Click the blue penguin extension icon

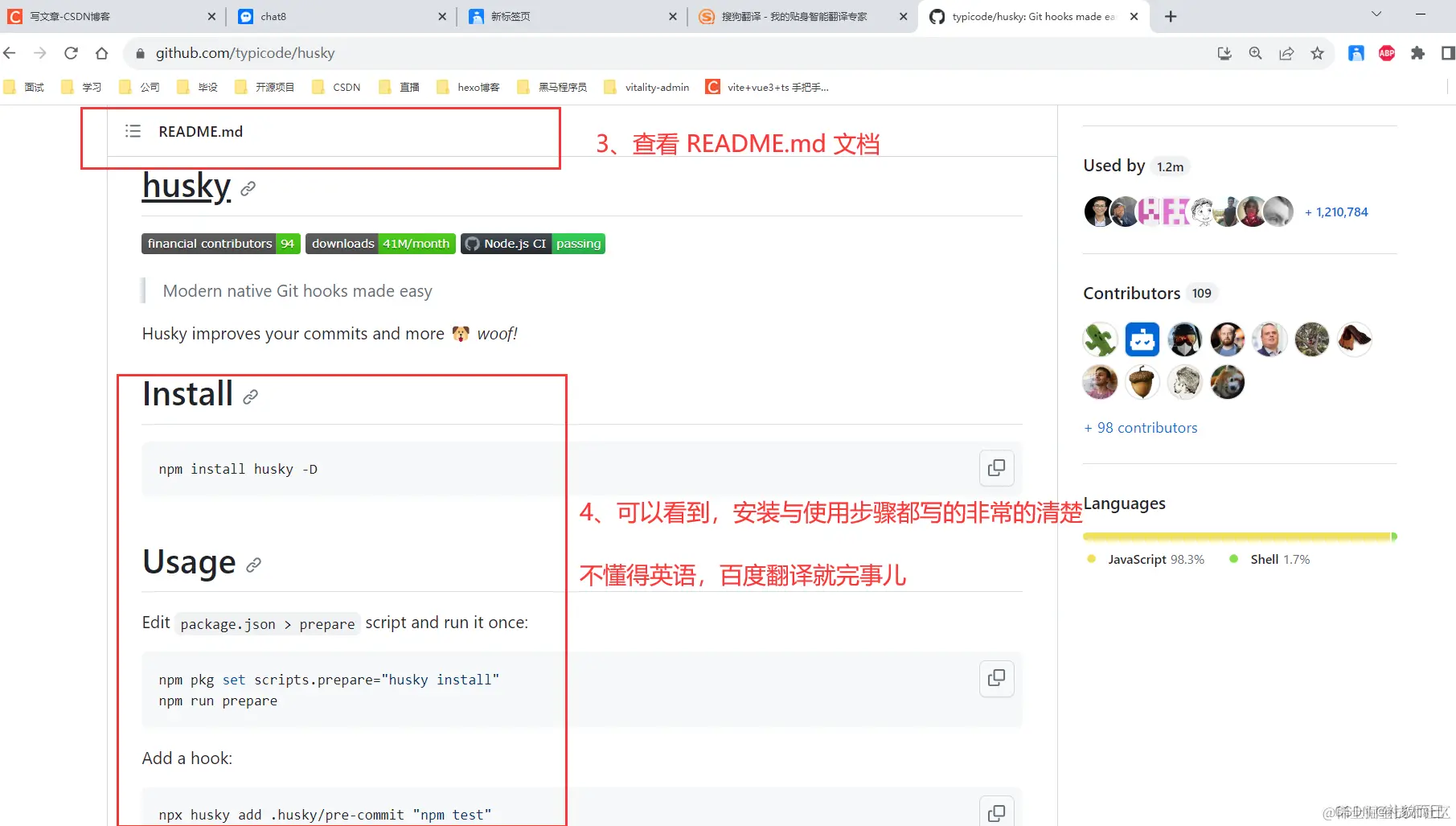[1356, 53]
